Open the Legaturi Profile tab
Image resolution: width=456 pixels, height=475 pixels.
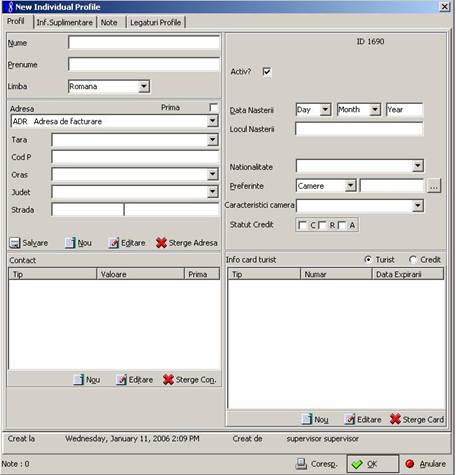156,23
